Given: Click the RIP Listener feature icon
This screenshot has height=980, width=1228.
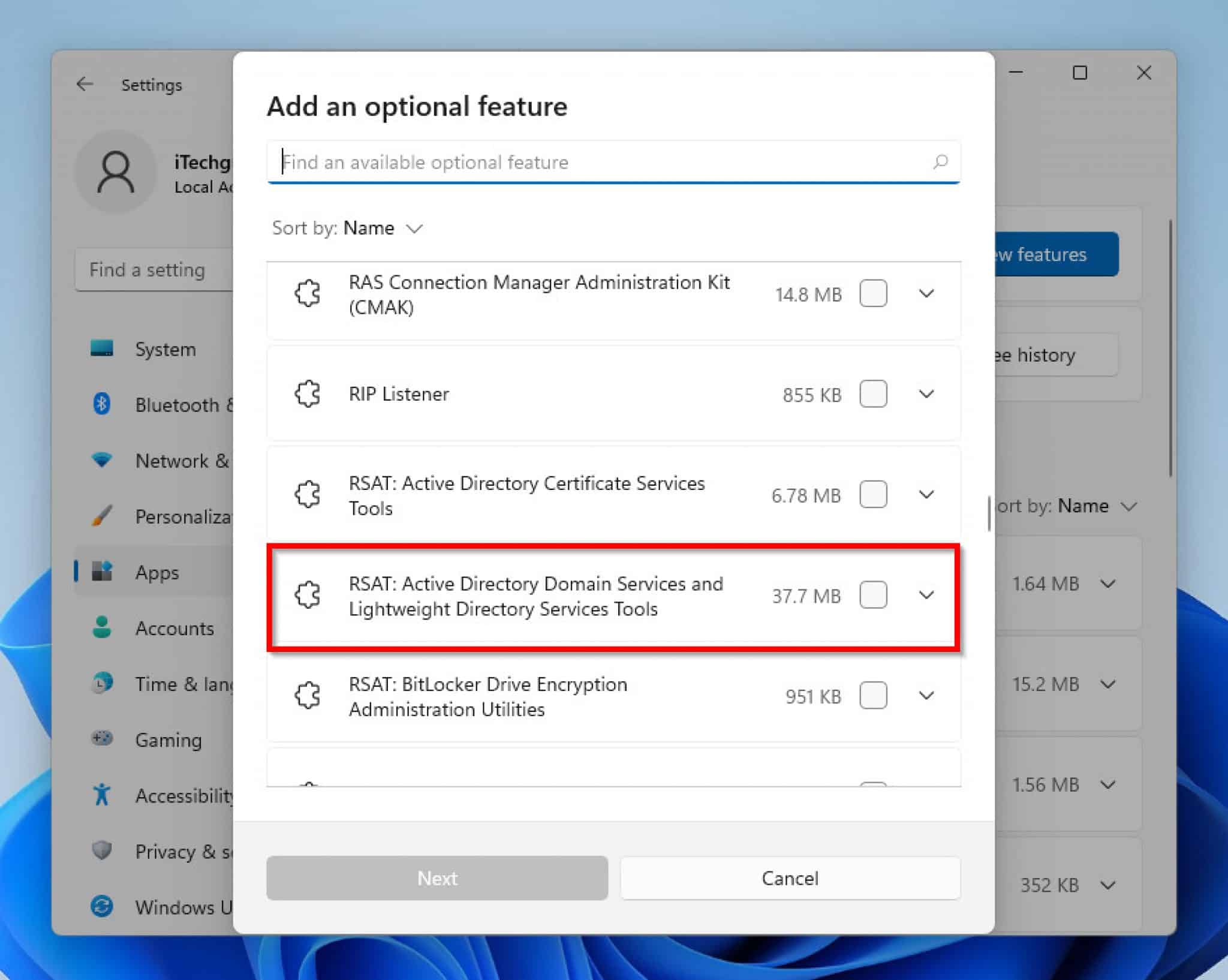Looking at the screenshot, I should (x=308, y=394).
